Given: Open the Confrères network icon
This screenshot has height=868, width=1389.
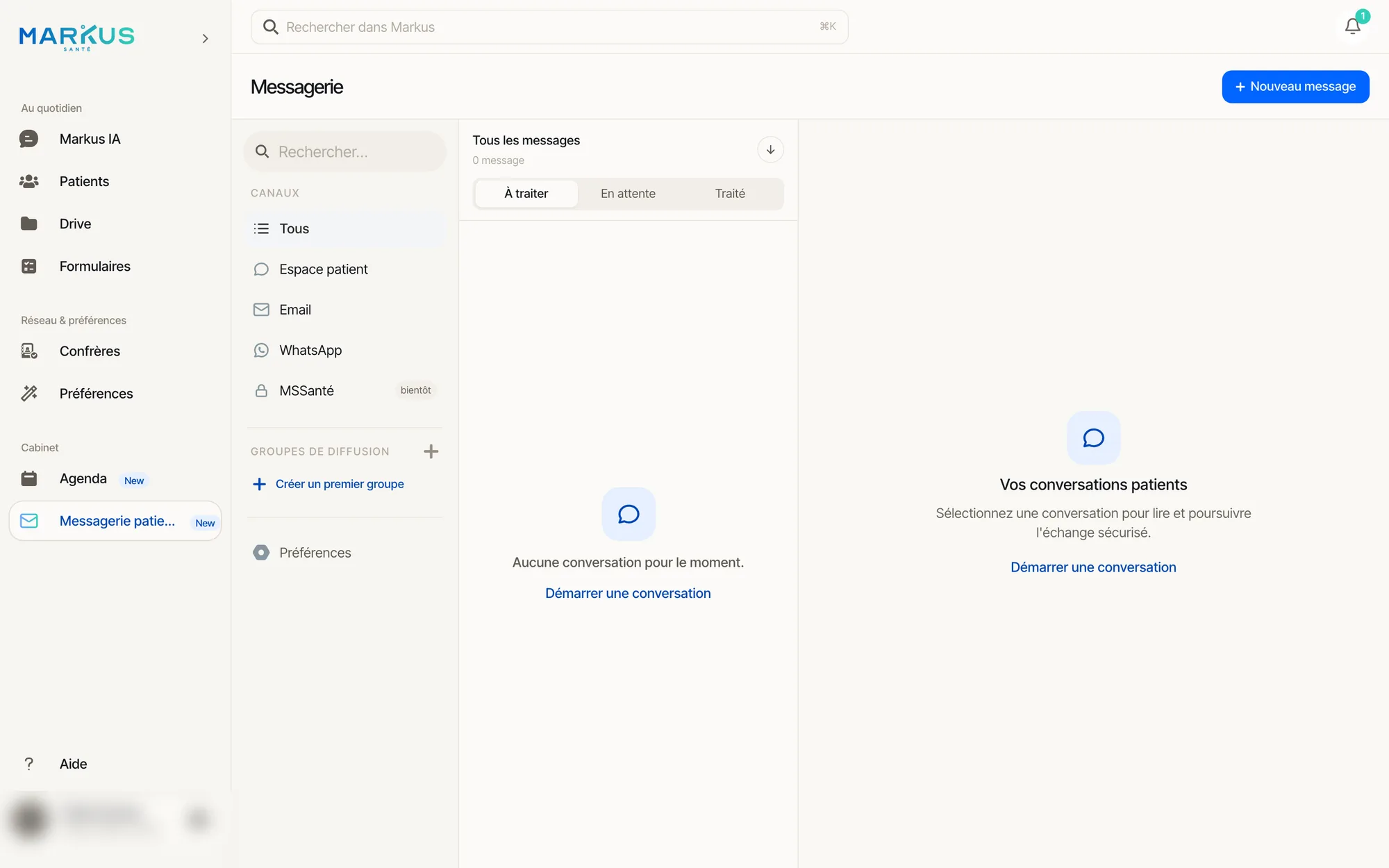Looking at the screenshot, I should tap(28, 351).
